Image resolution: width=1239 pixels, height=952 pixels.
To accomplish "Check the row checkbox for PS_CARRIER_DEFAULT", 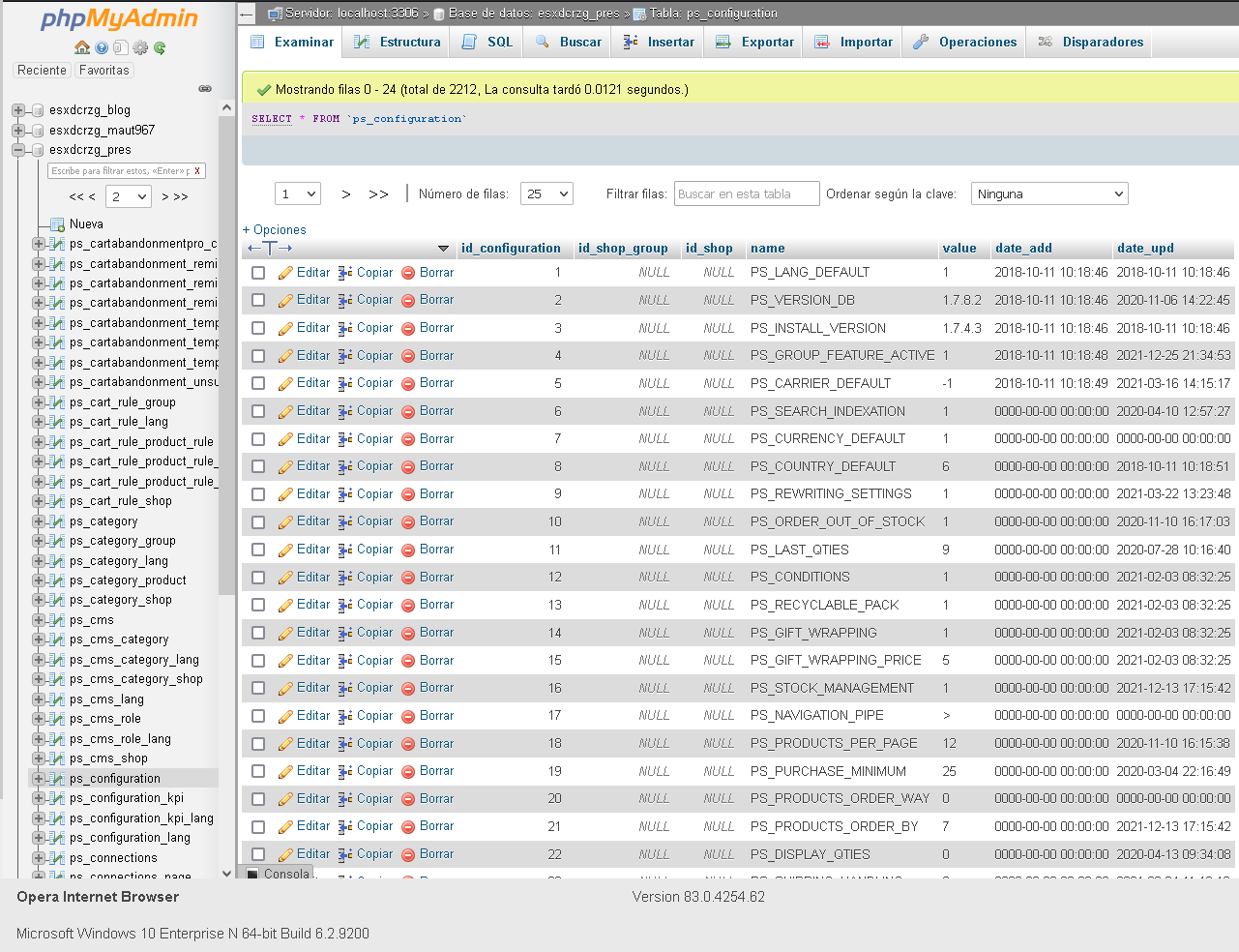I will (x=258, y=384).
